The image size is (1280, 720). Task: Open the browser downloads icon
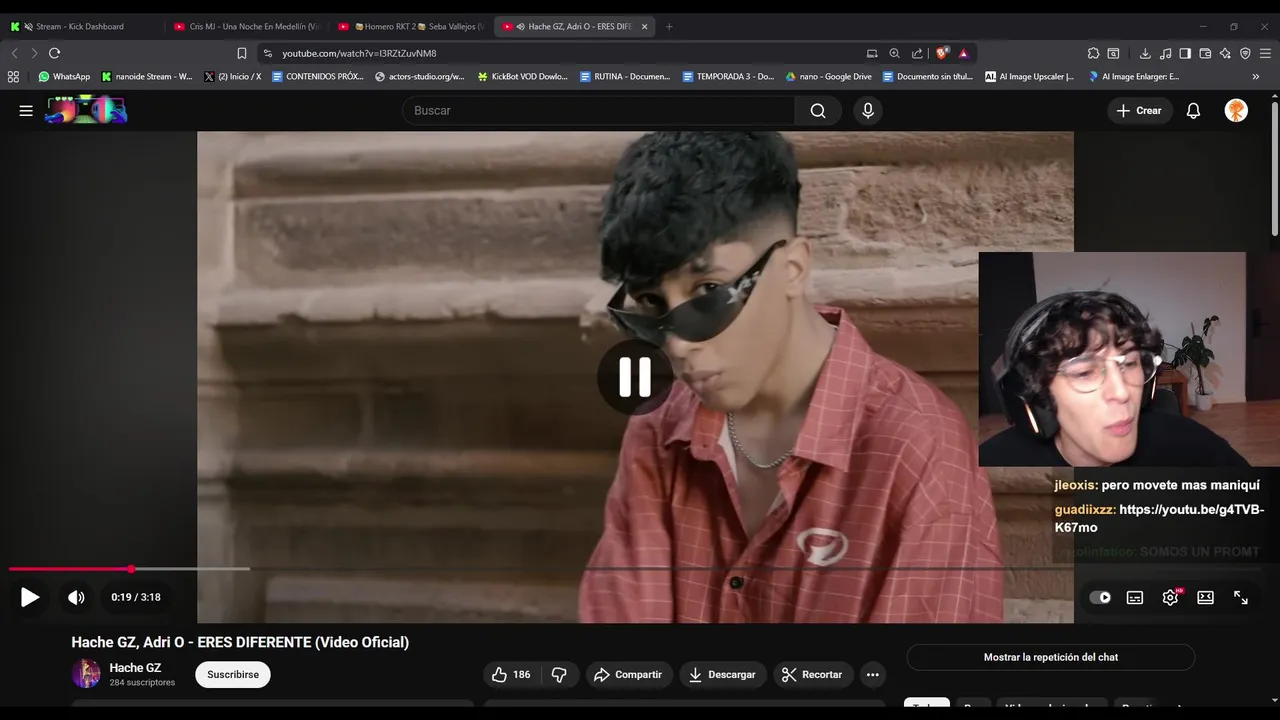click(x=1145, y=53)
